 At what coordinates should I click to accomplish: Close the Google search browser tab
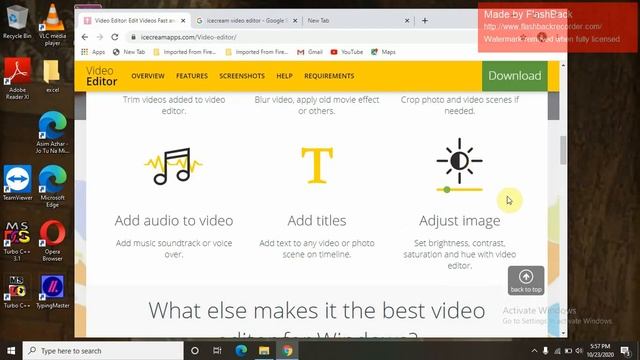pos(295,20)
